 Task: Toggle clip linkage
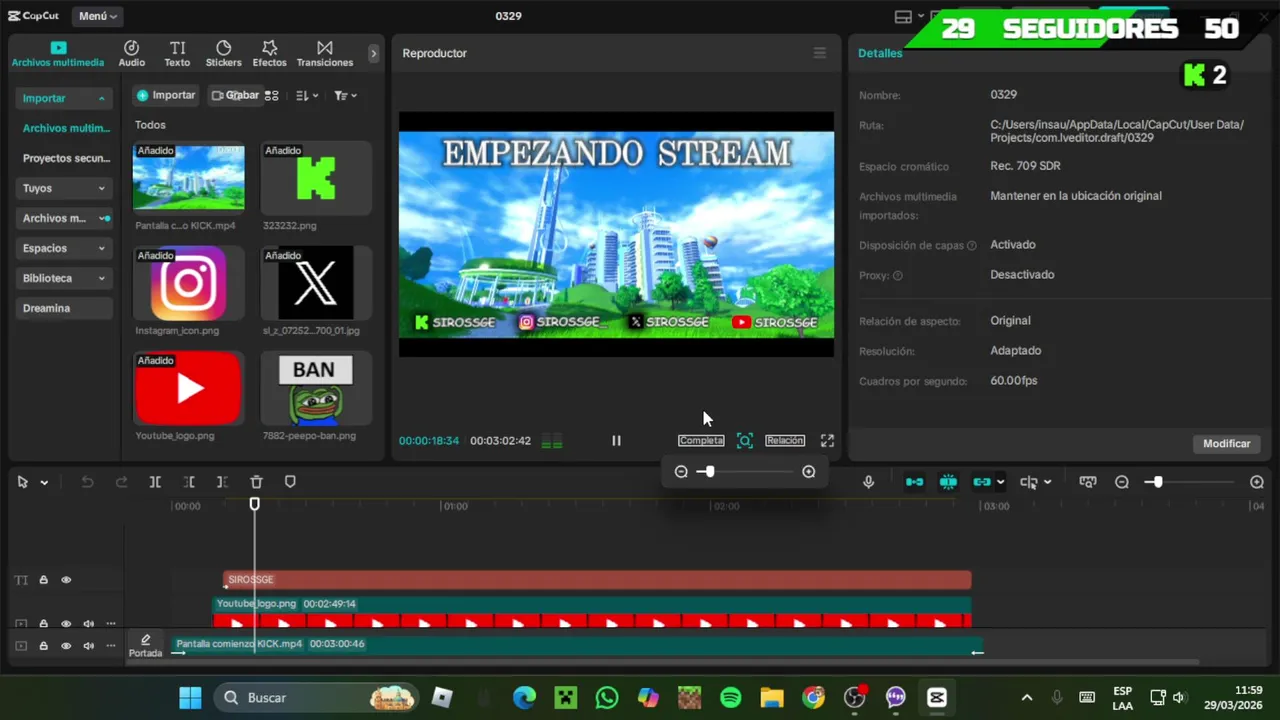tap(982, 482)
